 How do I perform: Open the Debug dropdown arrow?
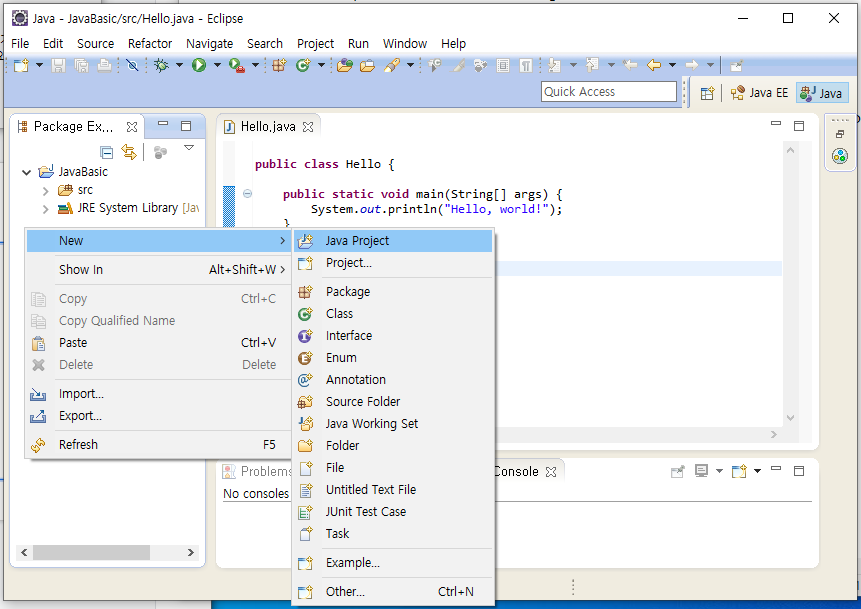[179, 65]
